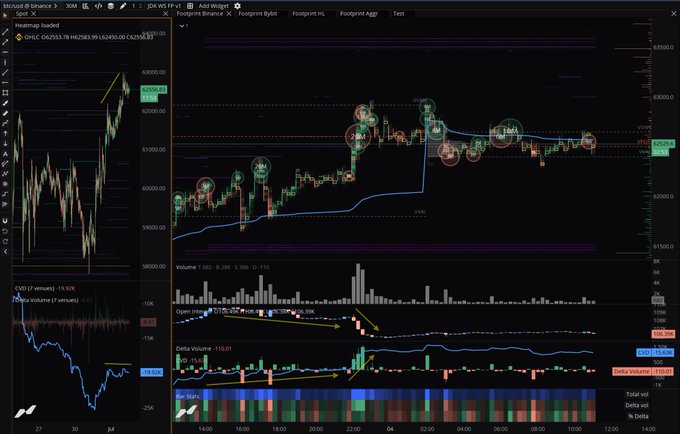Open the layout grid icon next to Add Widget
The image size is (680, 434).
(190, 6)
